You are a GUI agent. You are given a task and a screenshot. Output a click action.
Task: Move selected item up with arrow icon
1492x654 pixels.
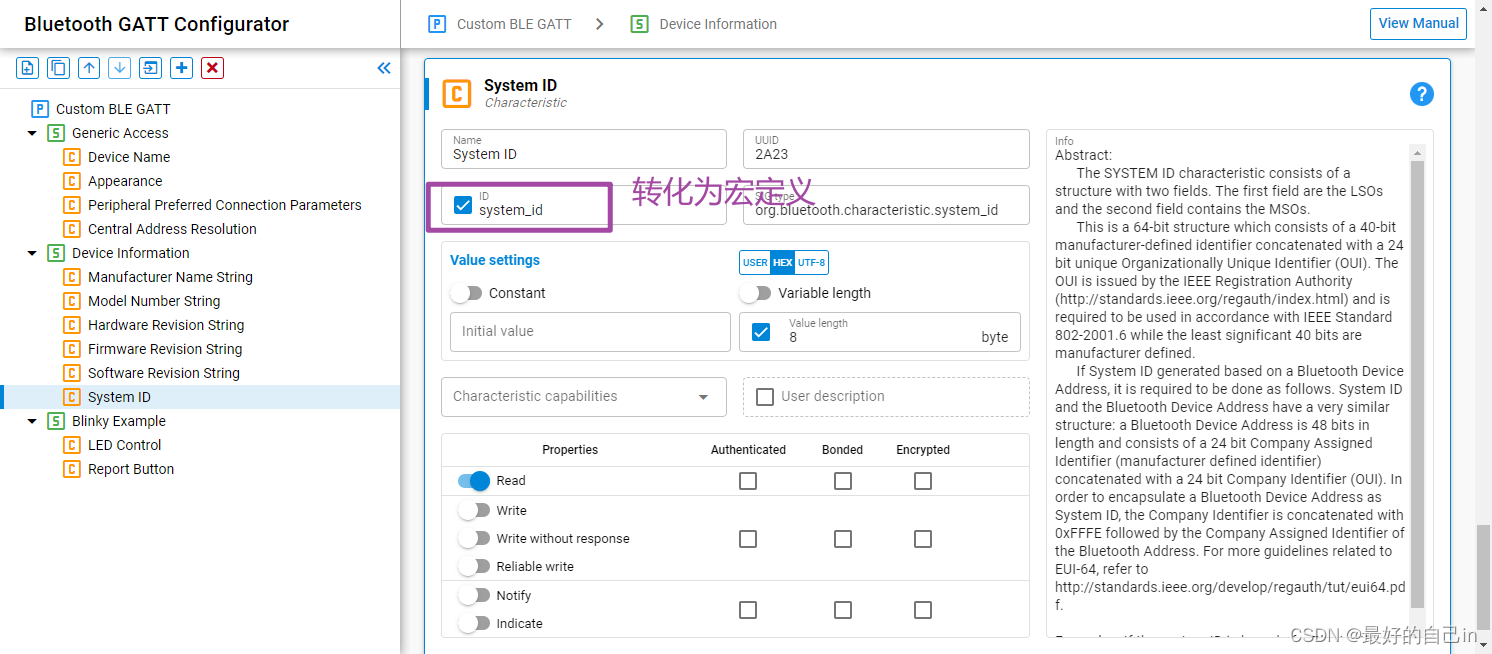pos(90,68)
